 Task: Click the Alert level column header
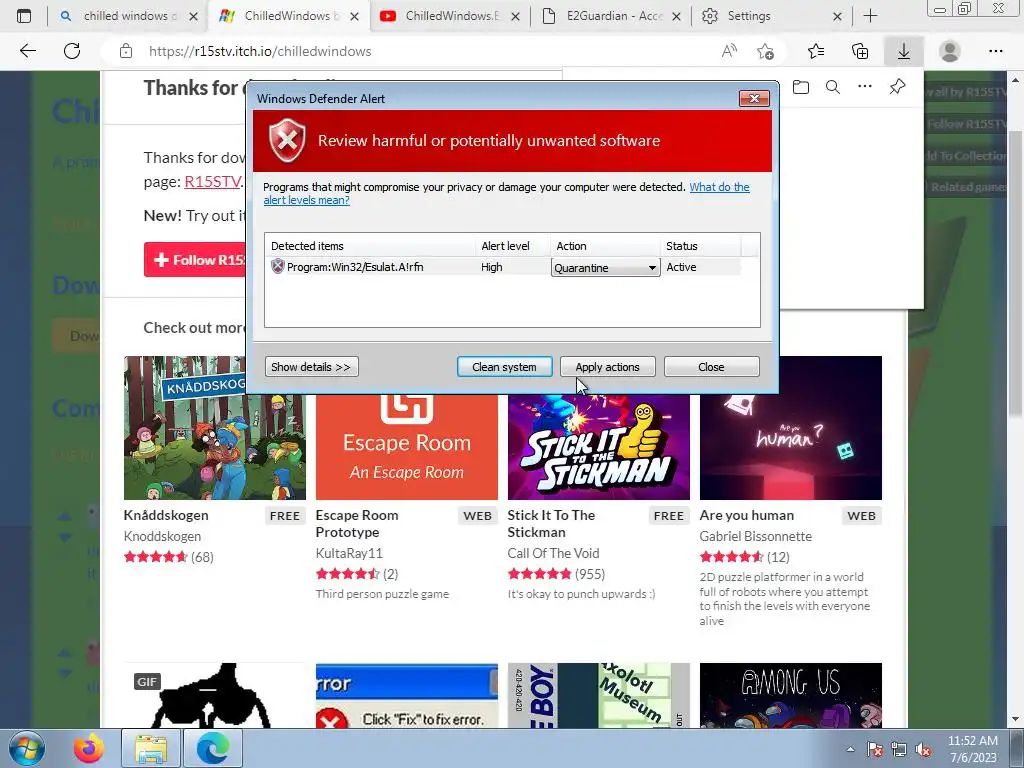pos(513,246)
